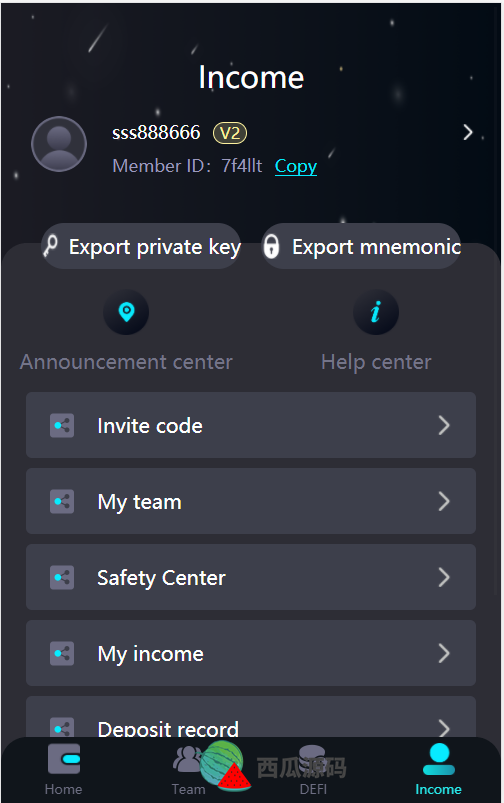Viewport: 504px width, 803px height.
Task: Click the share icon beside My income
Action: pos(62,653)
